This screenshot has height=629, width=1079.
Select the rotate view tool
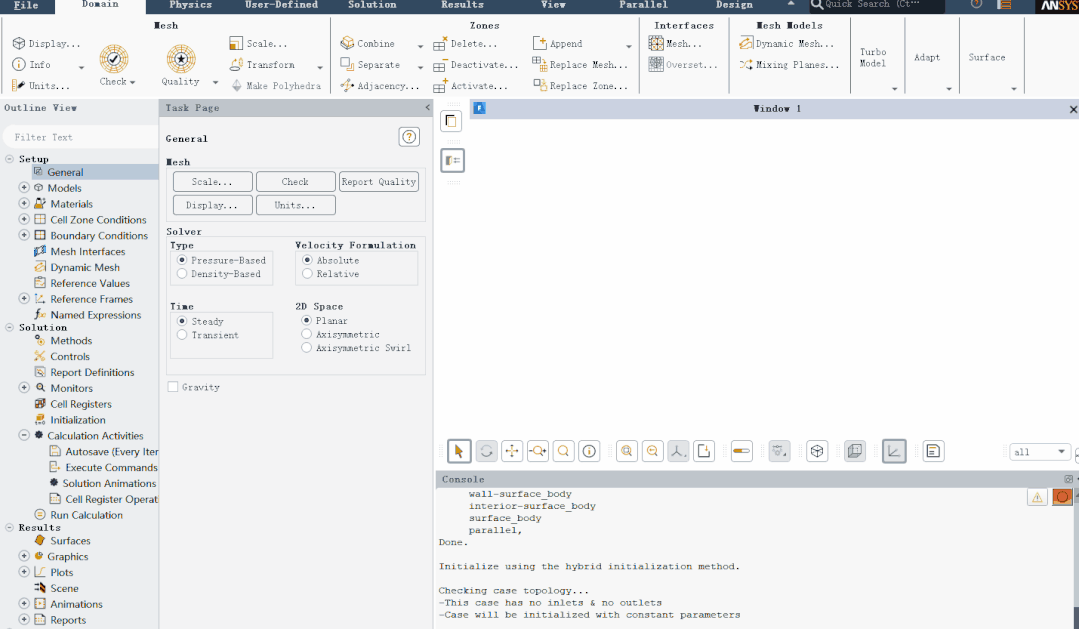pos(486,451)
